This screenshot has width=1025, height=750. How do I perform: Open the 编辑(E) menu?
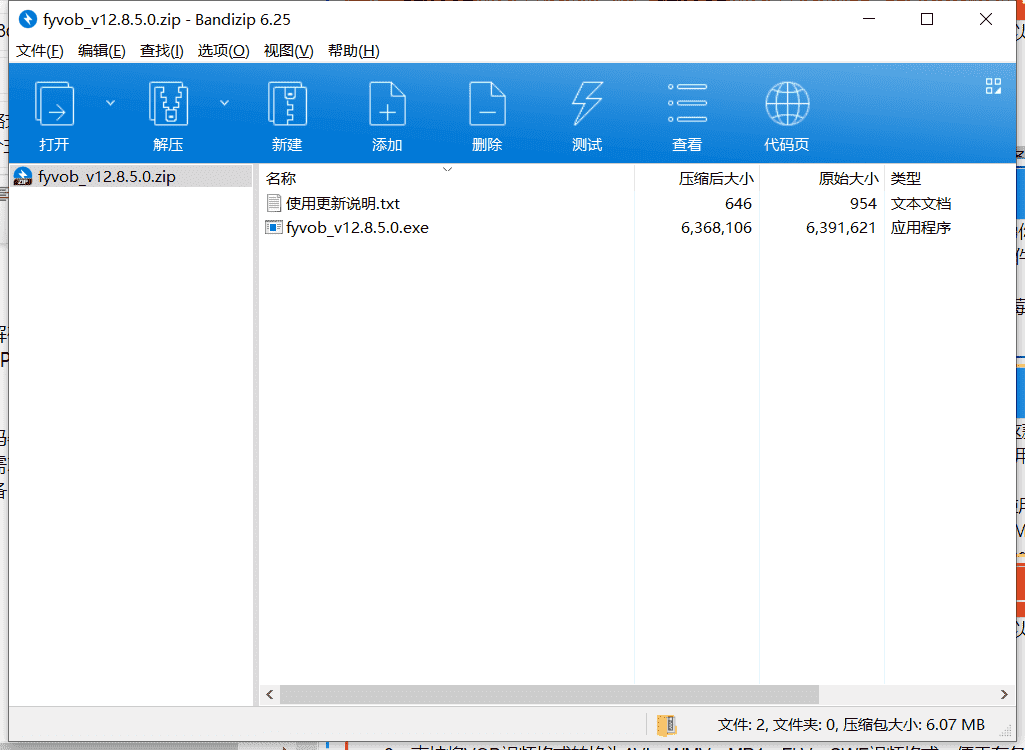[x=101, y=51]
